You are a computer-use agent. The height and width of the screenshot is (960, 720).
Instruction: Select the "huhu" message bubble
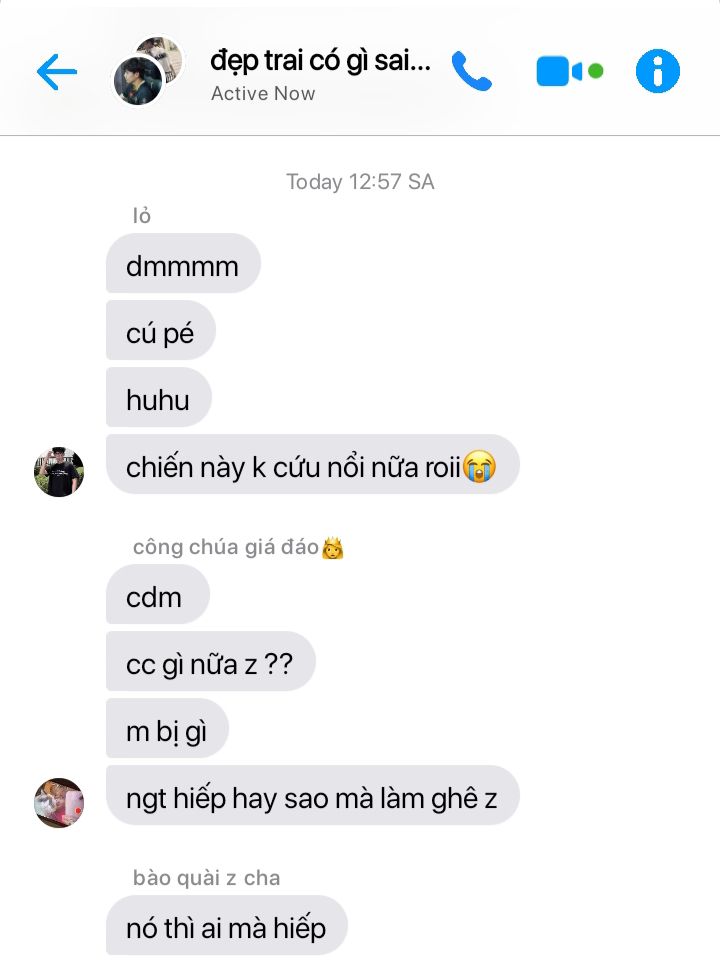point(159,397)
